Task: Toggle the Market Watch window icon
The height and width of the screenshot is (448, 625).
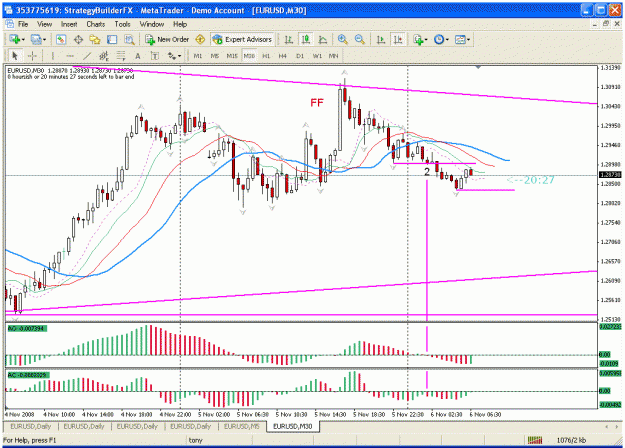Action: coord(61,39)
